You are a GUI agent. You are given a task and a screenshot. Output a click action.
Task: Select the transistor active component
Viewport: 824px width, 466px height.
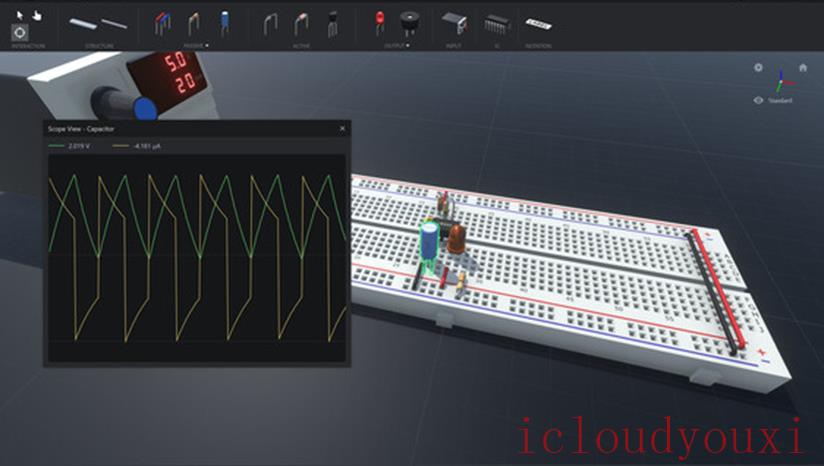pyautogui.click(x=333, y=24)
